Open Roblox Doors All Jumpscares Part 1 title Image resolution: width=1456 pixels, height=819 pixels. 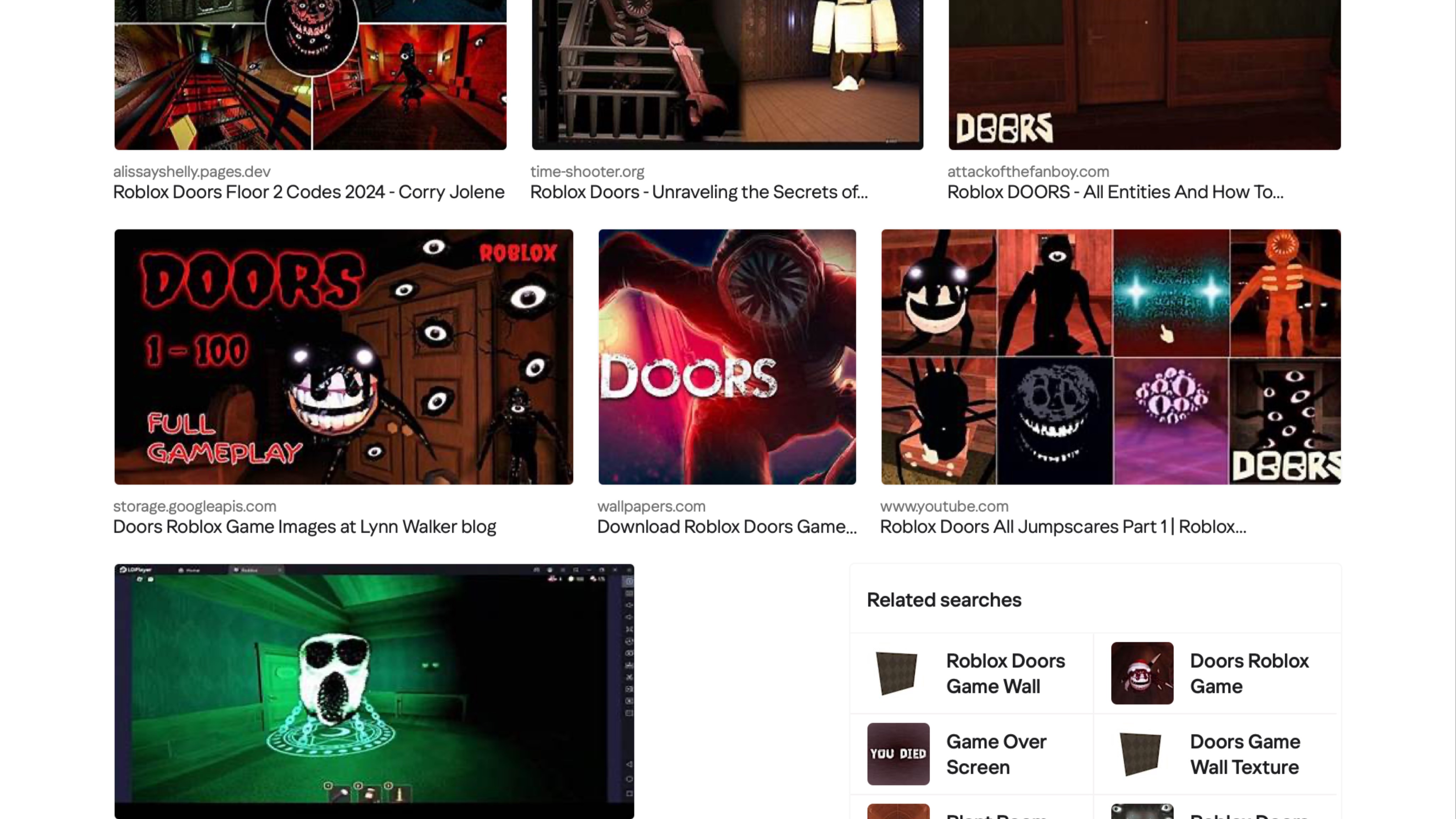1063,527
